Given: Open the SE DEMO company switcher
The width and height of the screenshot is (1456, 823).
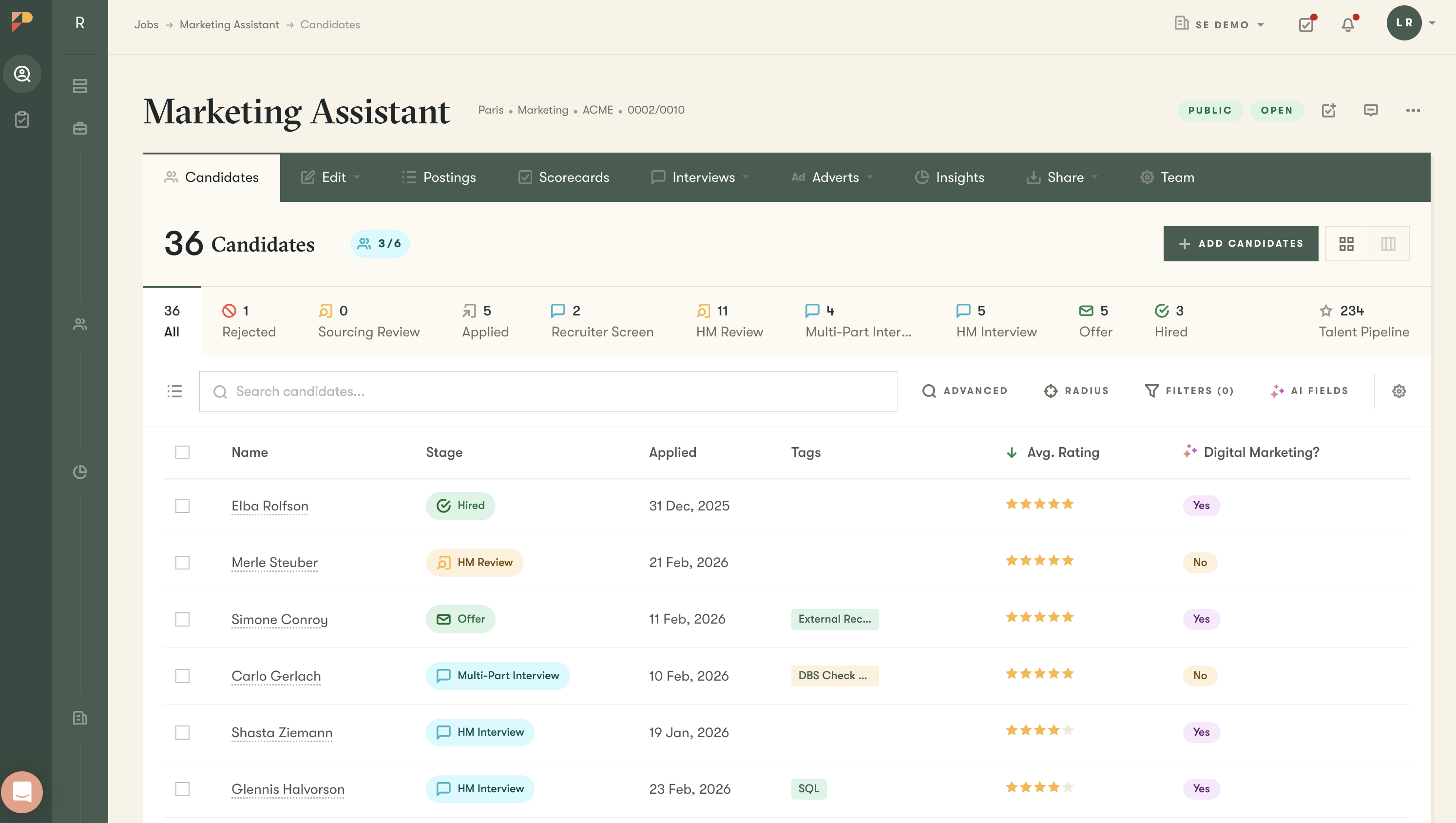Looking at the screenshot, I should 1219,24.
